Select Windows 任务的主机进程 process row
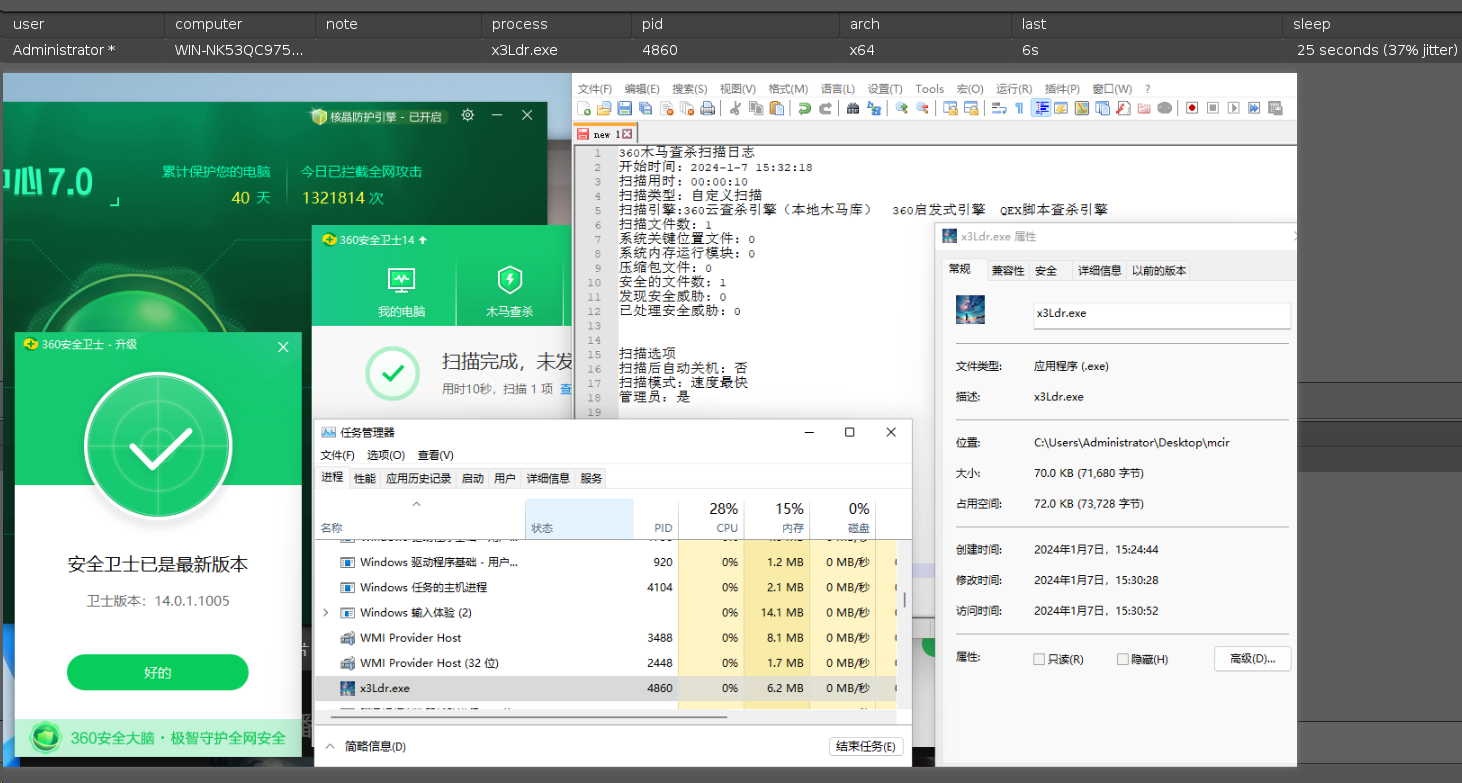Screen dimensions: 1462x783 [606, 587]
